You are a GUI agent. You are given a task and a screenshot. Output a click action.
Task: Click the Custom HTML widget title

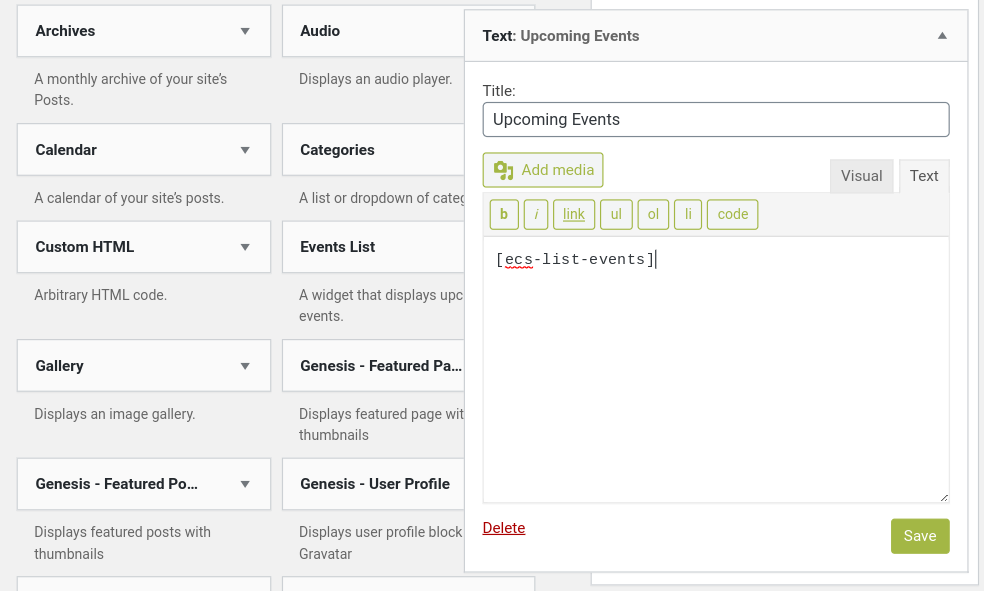point(85,247)
